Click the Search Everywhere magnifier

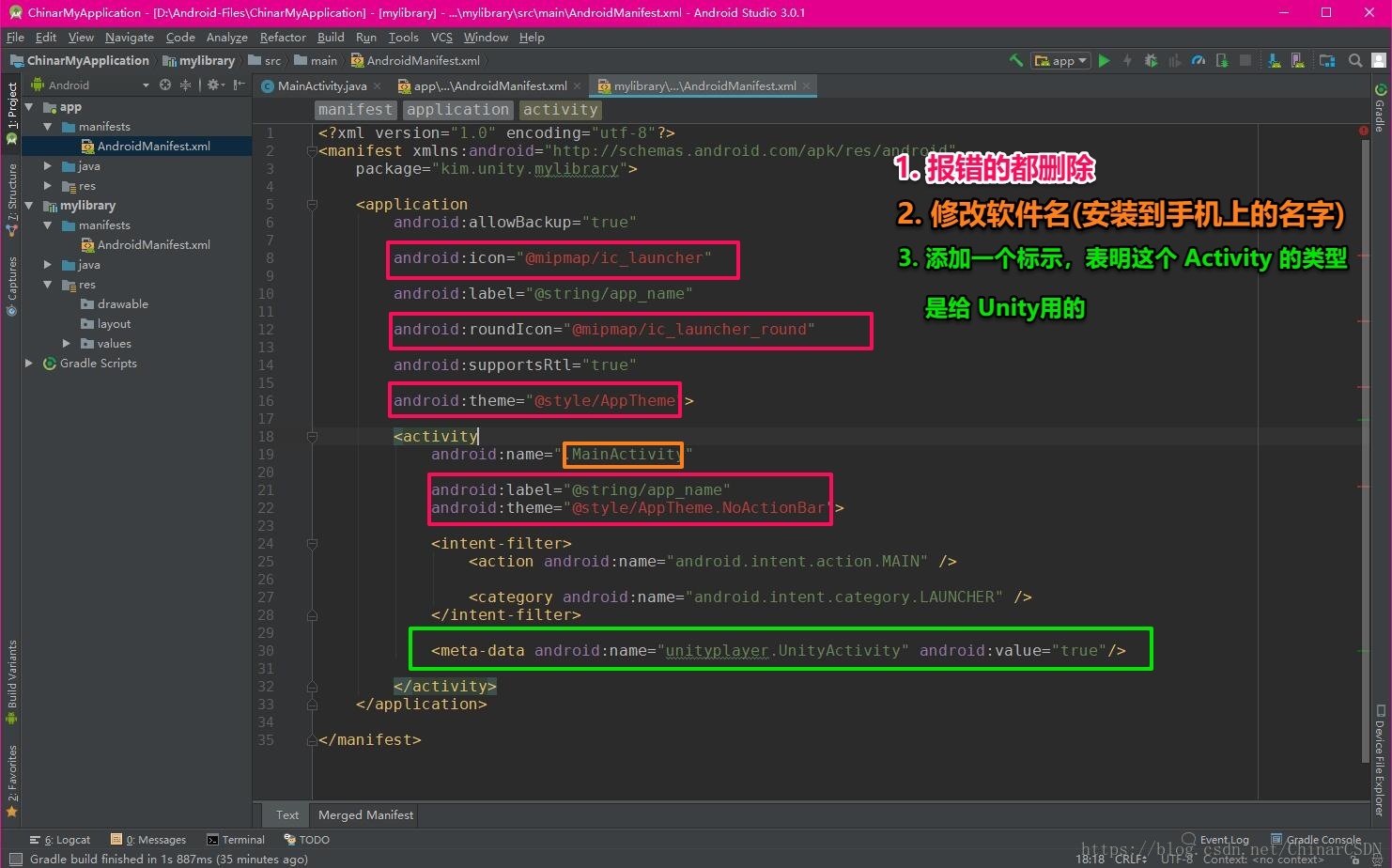[x=1355, y=60]
